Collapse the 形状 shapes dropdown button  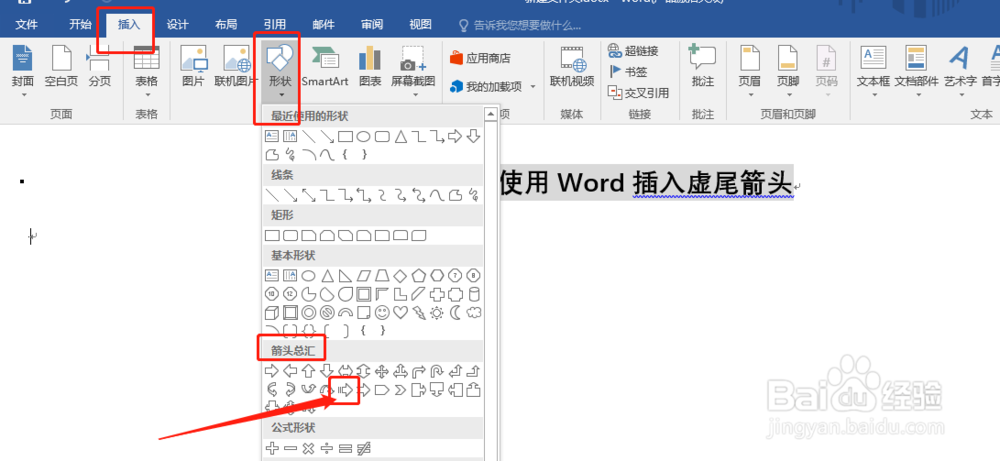pyautogui.click(x=280, y=70)
